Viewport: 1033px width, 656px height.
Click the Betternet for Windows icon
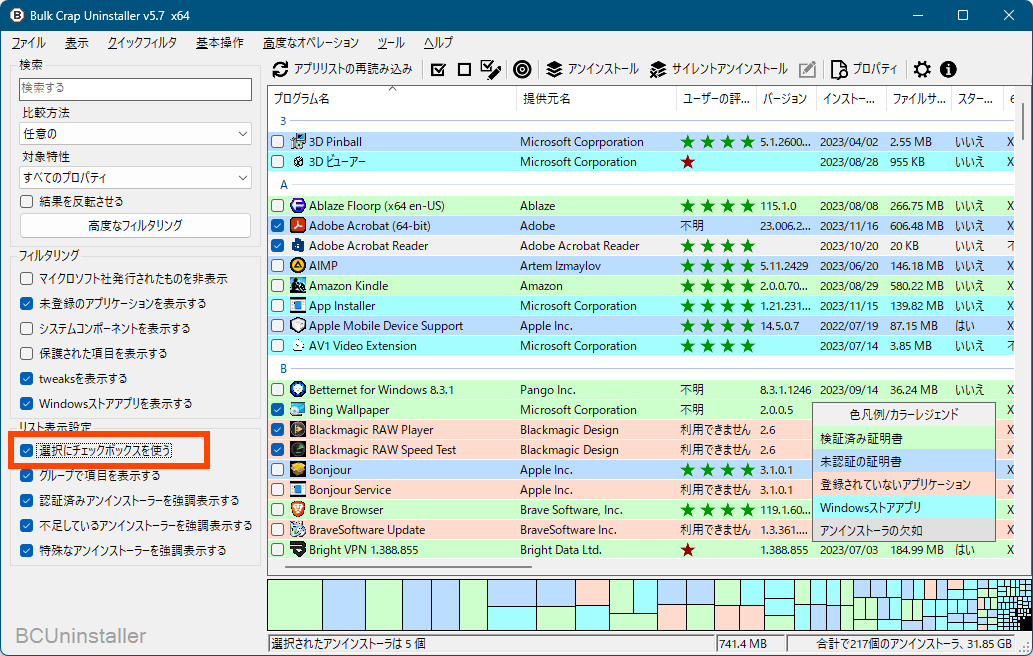click(x=298, y=389)
